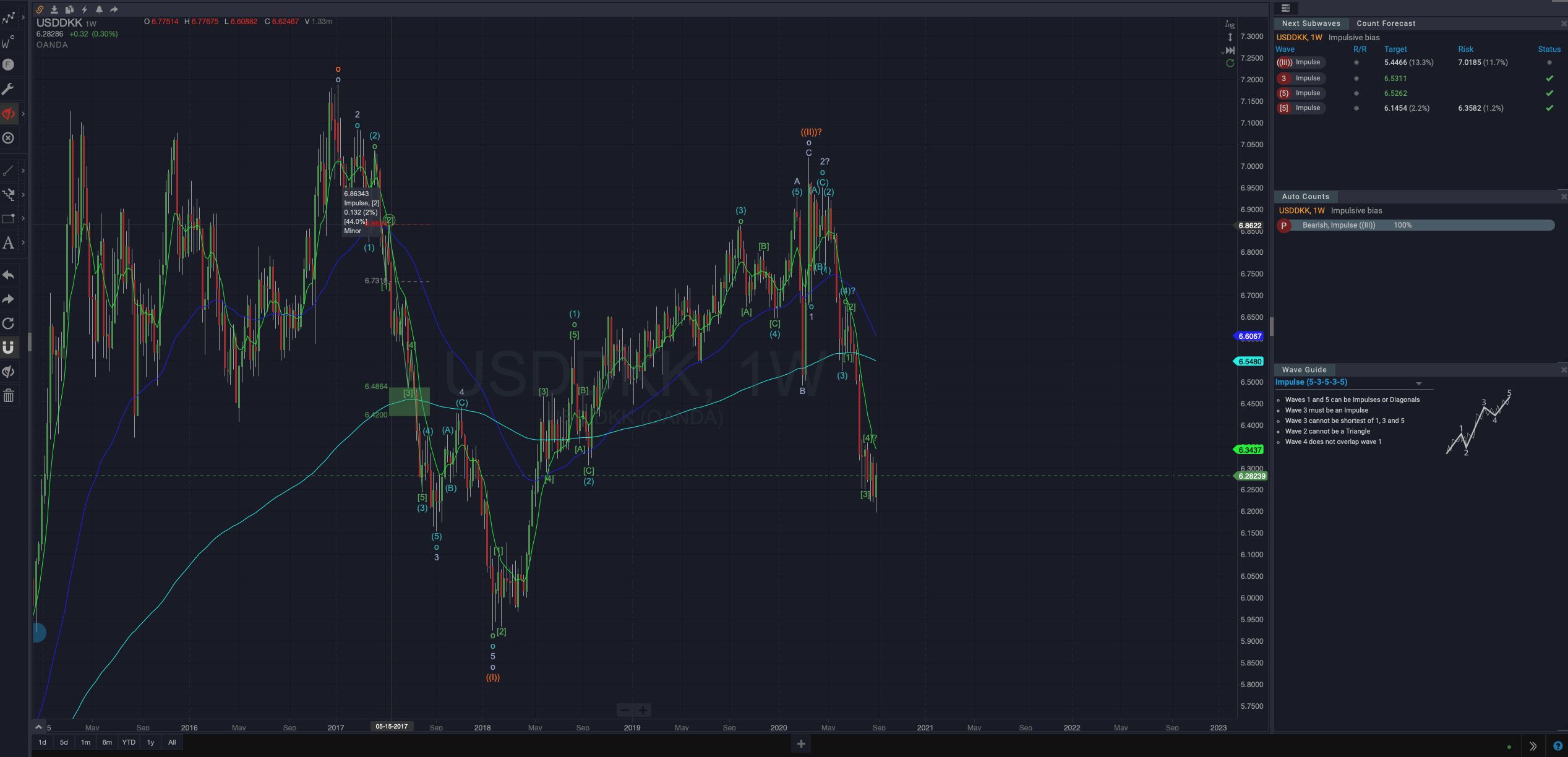Set range to YTD
Viewport: 1568px width, 757px height.
pos(129,742)
